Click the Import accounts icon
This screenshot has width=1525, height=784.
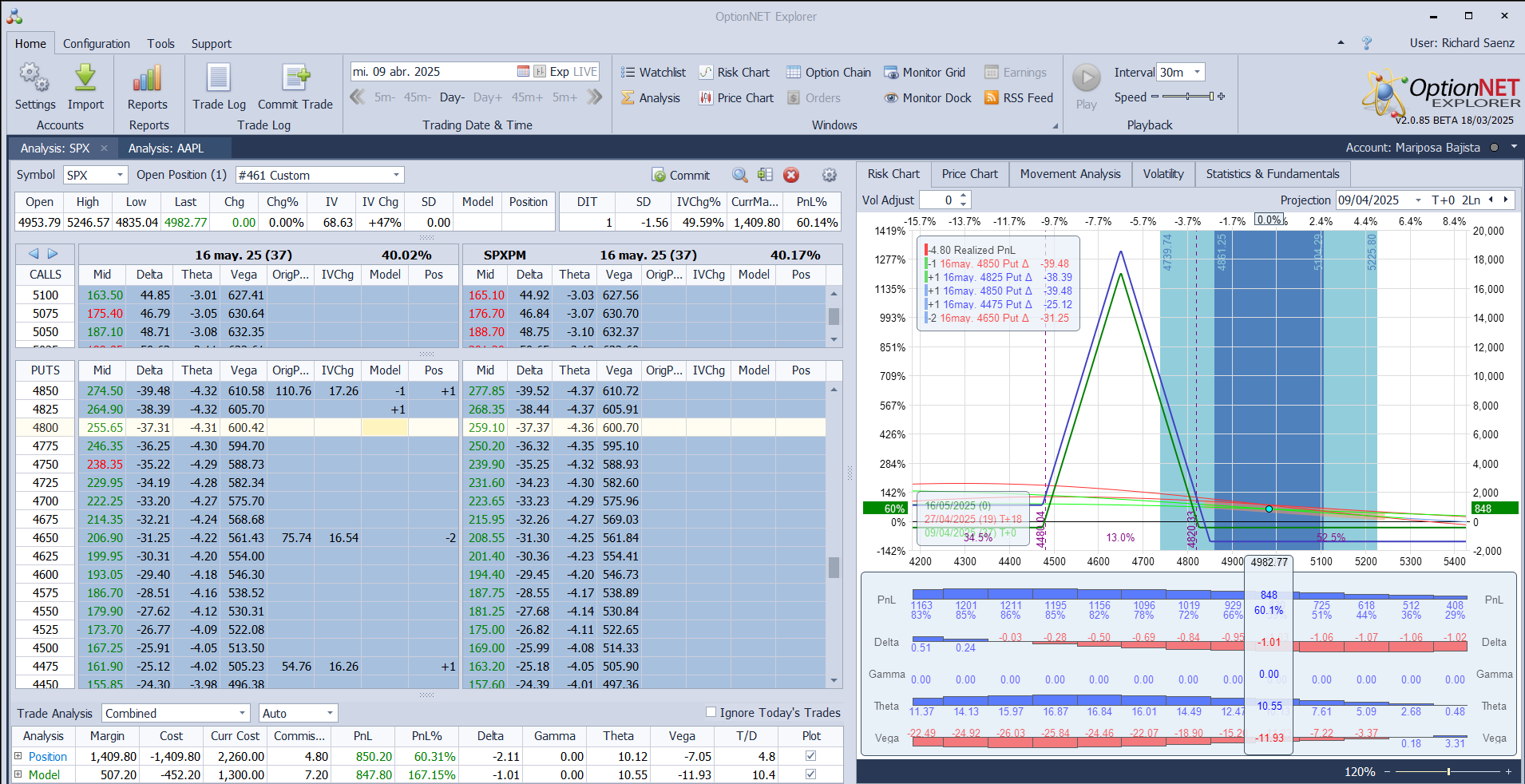[x=85, y=78]
